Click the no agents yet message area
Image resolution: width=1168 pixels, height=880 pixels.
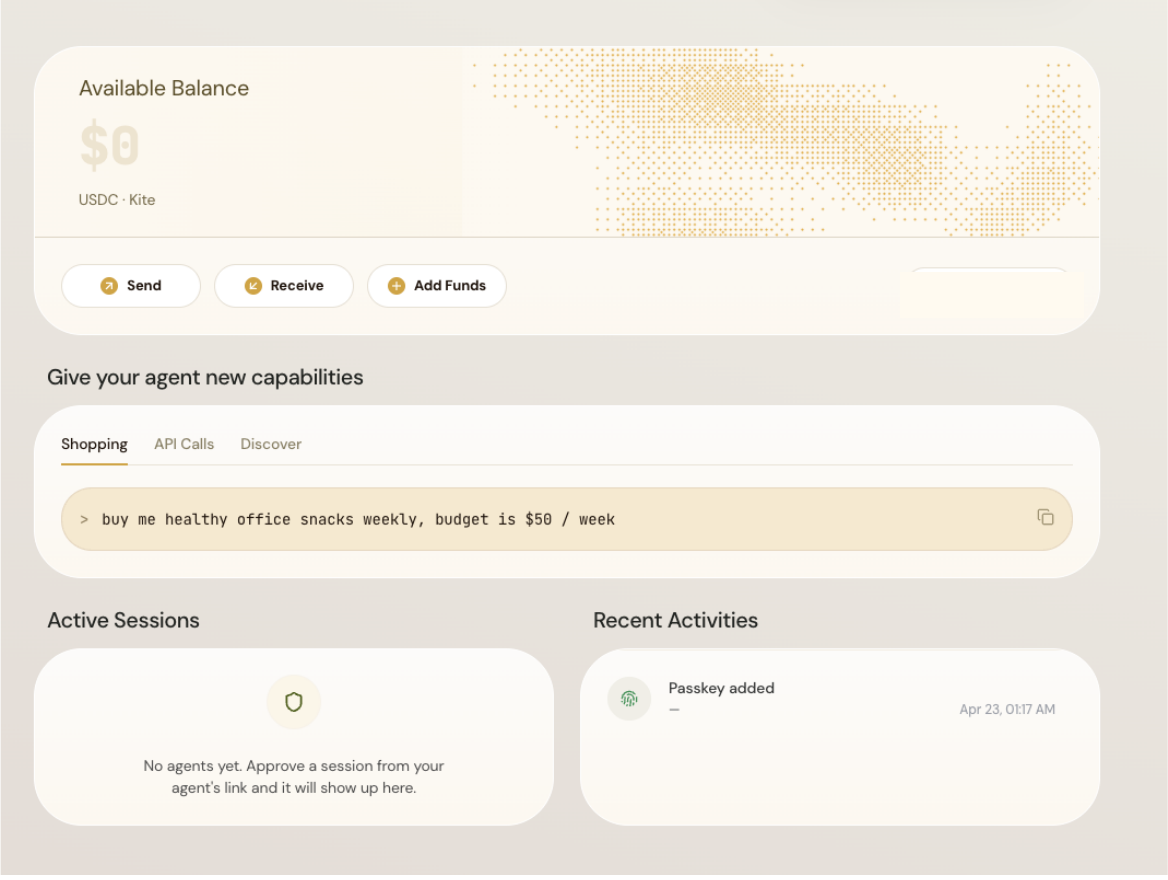pyautogui.click(x=294, y=776)
